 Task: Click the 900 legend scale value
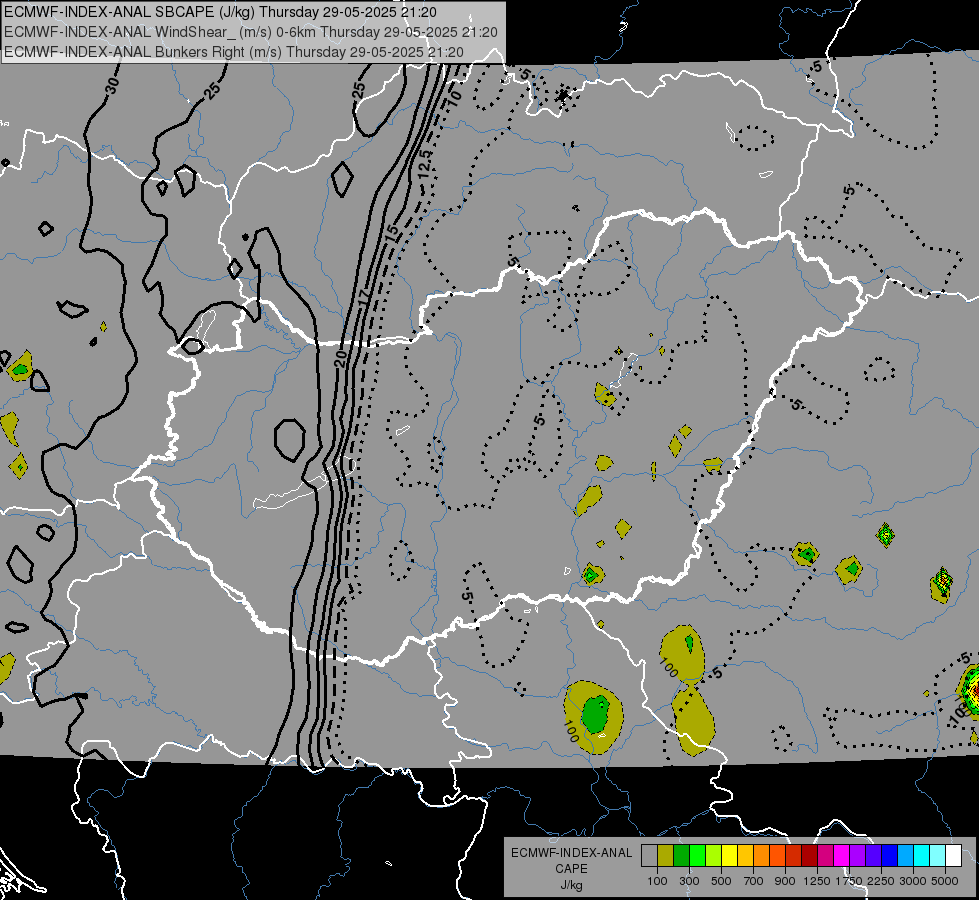(785, 881)
